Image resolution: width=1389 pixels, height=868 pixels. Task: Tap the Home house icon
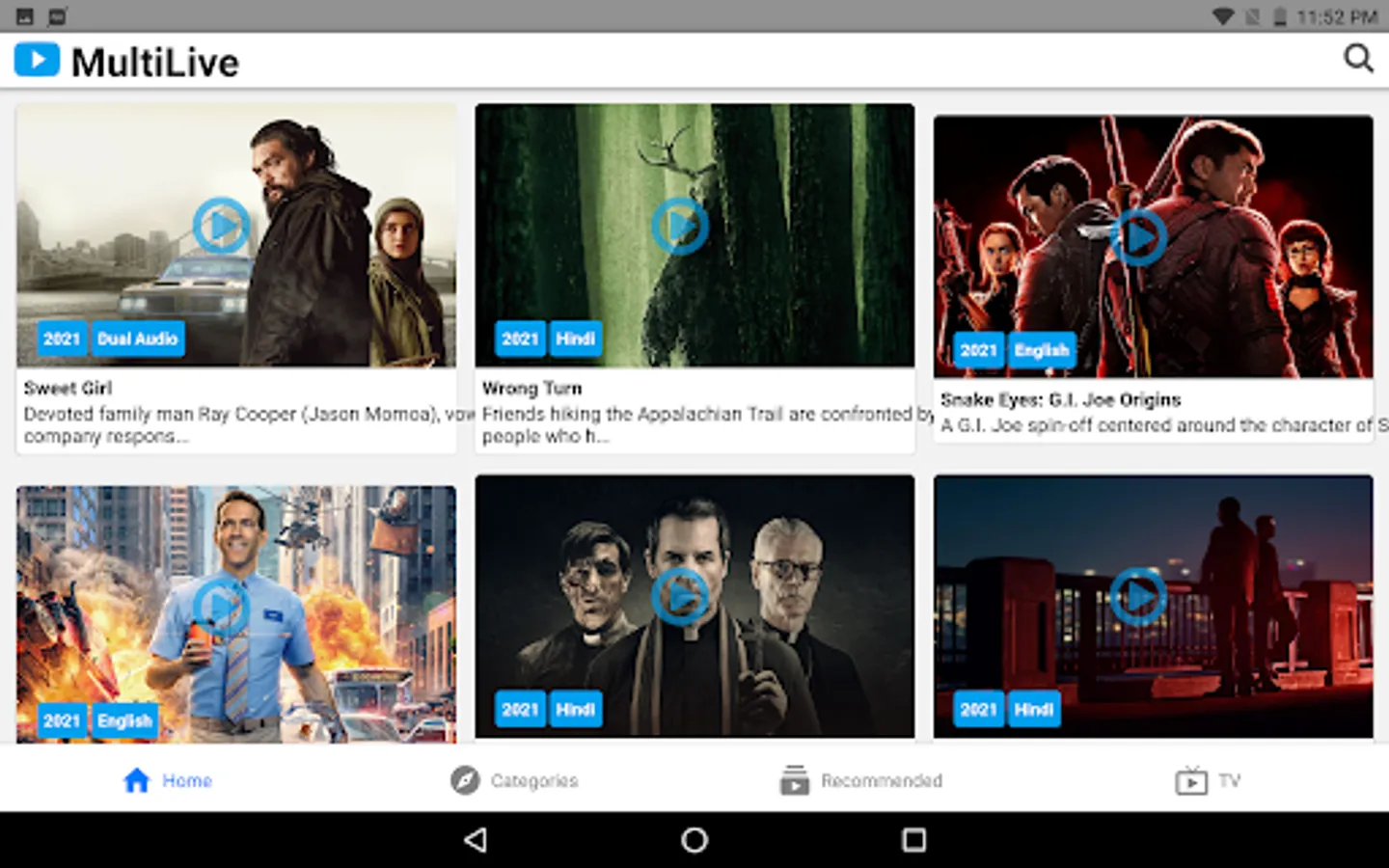137,780
